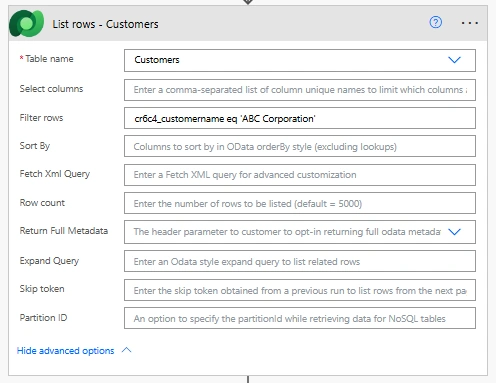The height and width of the screenshot is (383, 496).
Task: Click the Sort By label
Action: click(x=35, y=146)
